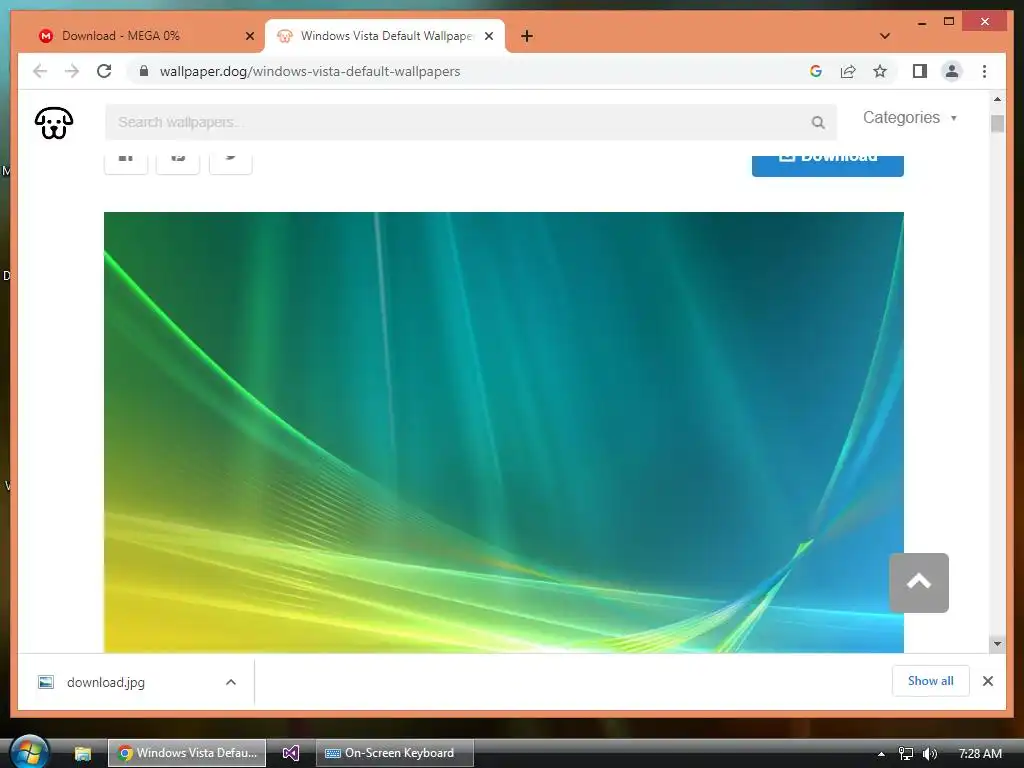Image resolution: width=1024 pixels, height=768 pixels.
Task: Click the 7:28 AM taskbar clock
Action: (x=980, y=754)
